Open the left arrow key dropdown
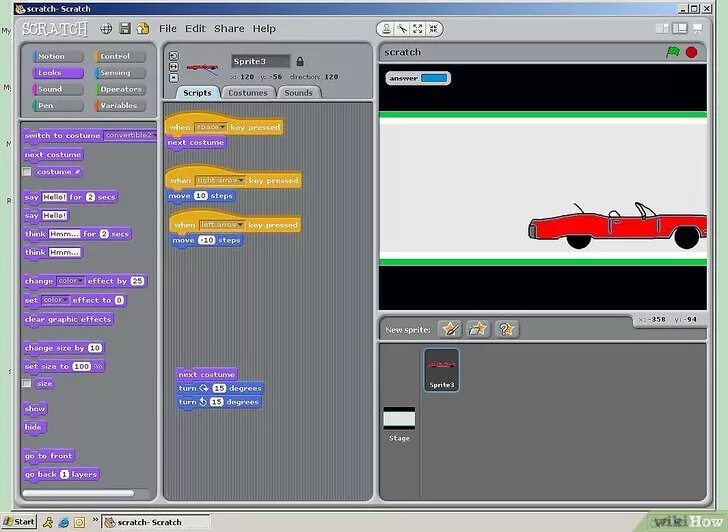The image size is (728, 532). click(222, 225)
